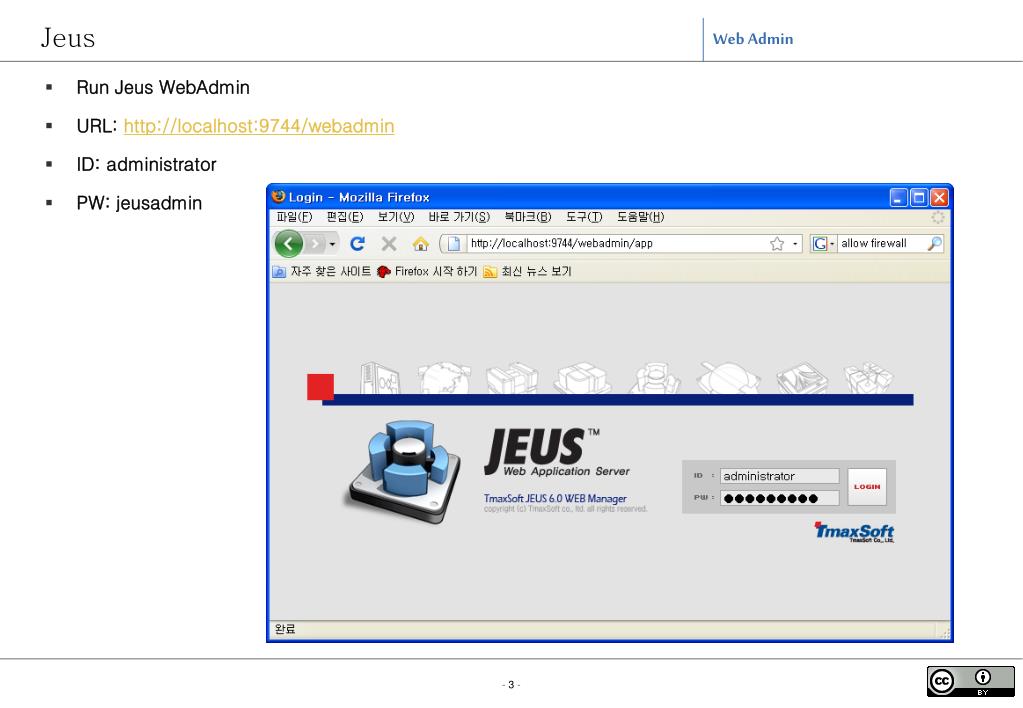Click the JEUS server cube logo
The height and width of the screenshot is (708, 1023).
[404, 472]
